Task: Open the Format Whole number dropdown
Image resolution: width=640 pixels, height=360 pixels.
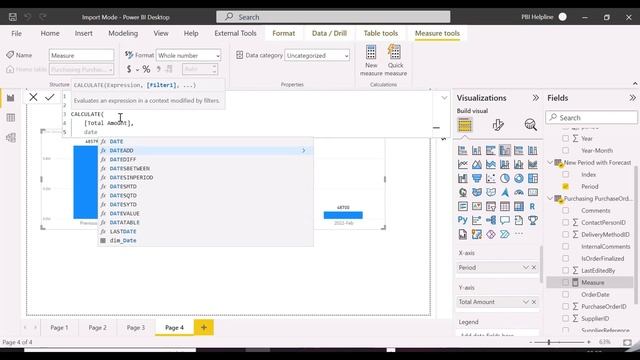Action: pos(189,55)
